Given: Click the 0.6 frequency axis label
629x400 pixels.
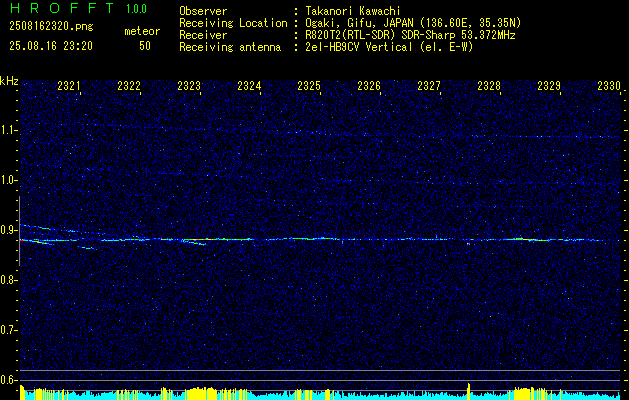Looking at the screenshot, I should pyautogui.click(x=9, y=380).
